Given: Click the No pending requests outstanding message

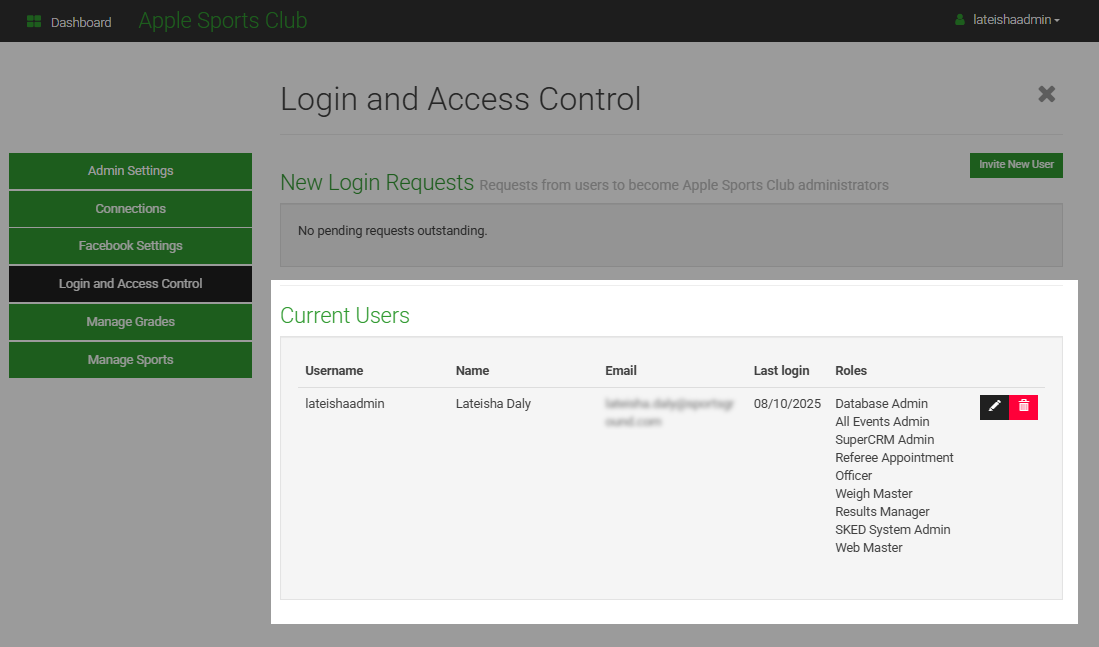Looking at the screenshot, I should (x=392, y=231).
